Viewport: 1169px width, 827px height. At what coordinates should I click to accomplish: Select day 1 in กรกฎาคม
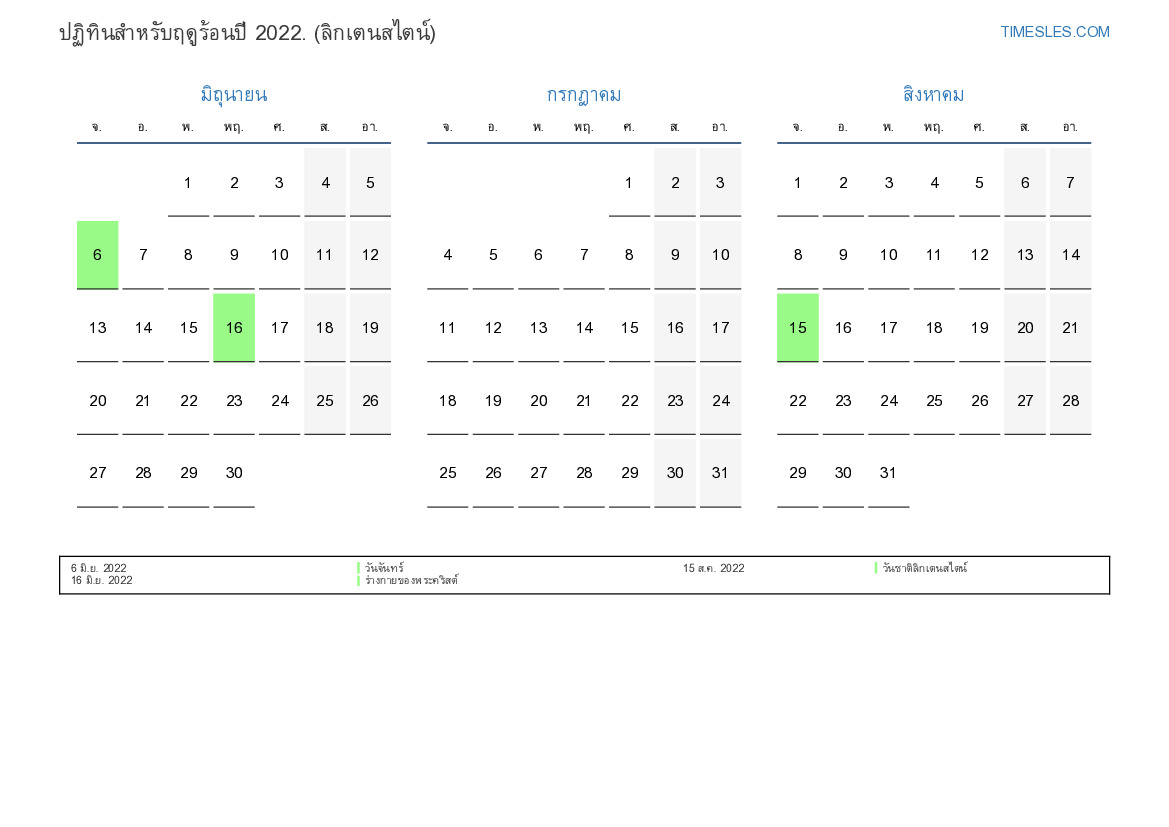tap(629, 183)
